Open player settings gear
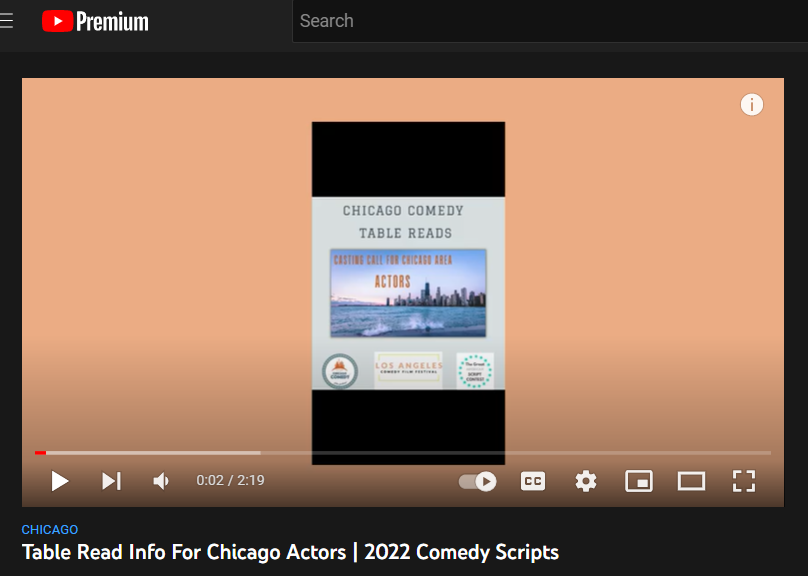This screenshot has width=808, height=576. pos(586,481)
